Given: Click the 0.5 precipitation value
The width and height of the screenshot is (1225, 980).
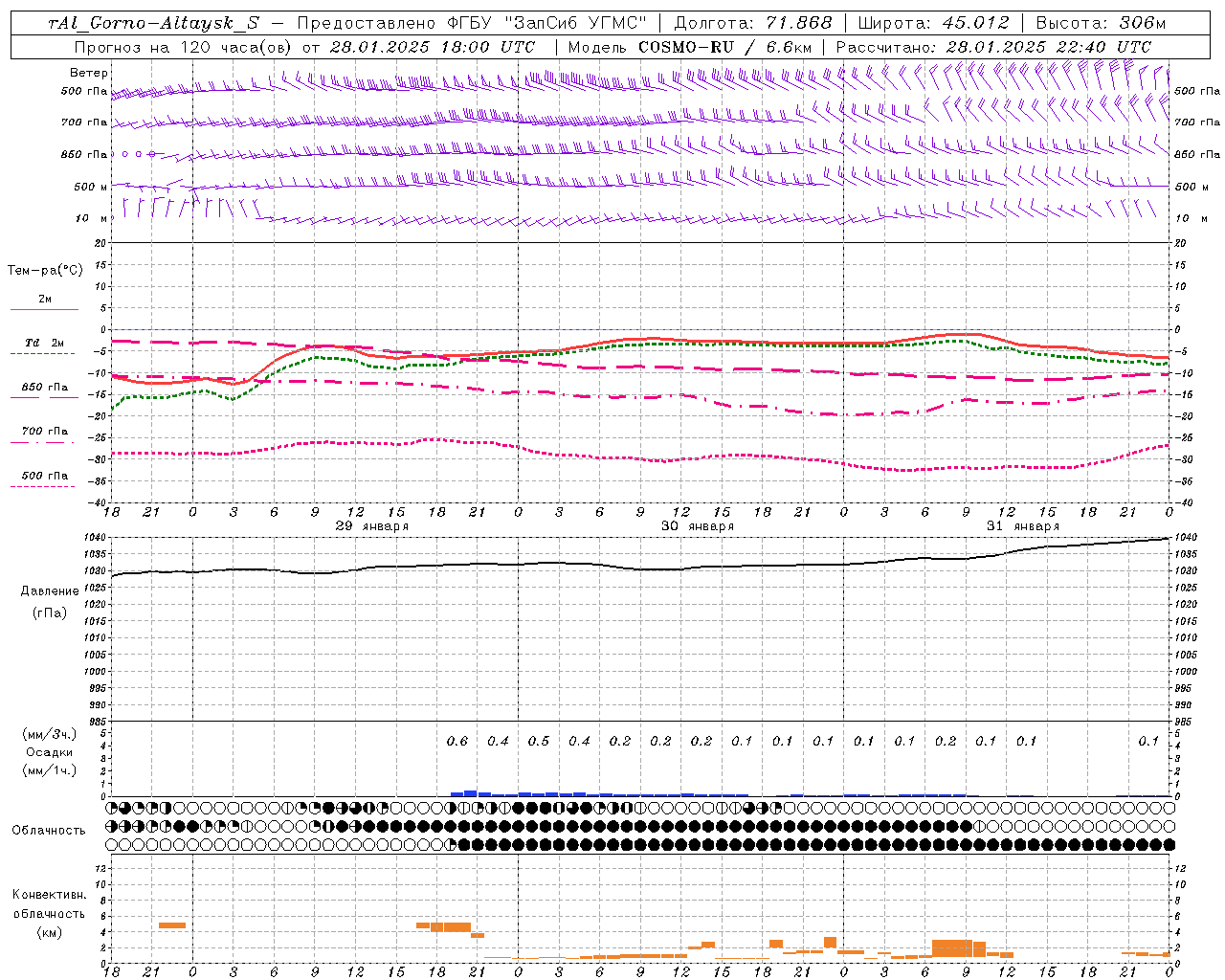Looking at the screenshot, I should 539,741.
